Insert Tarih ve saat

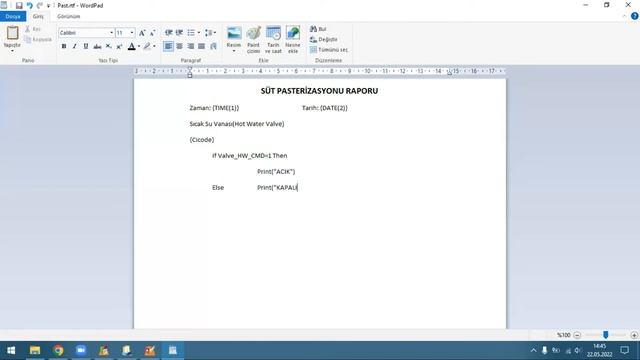pos(273,40)
